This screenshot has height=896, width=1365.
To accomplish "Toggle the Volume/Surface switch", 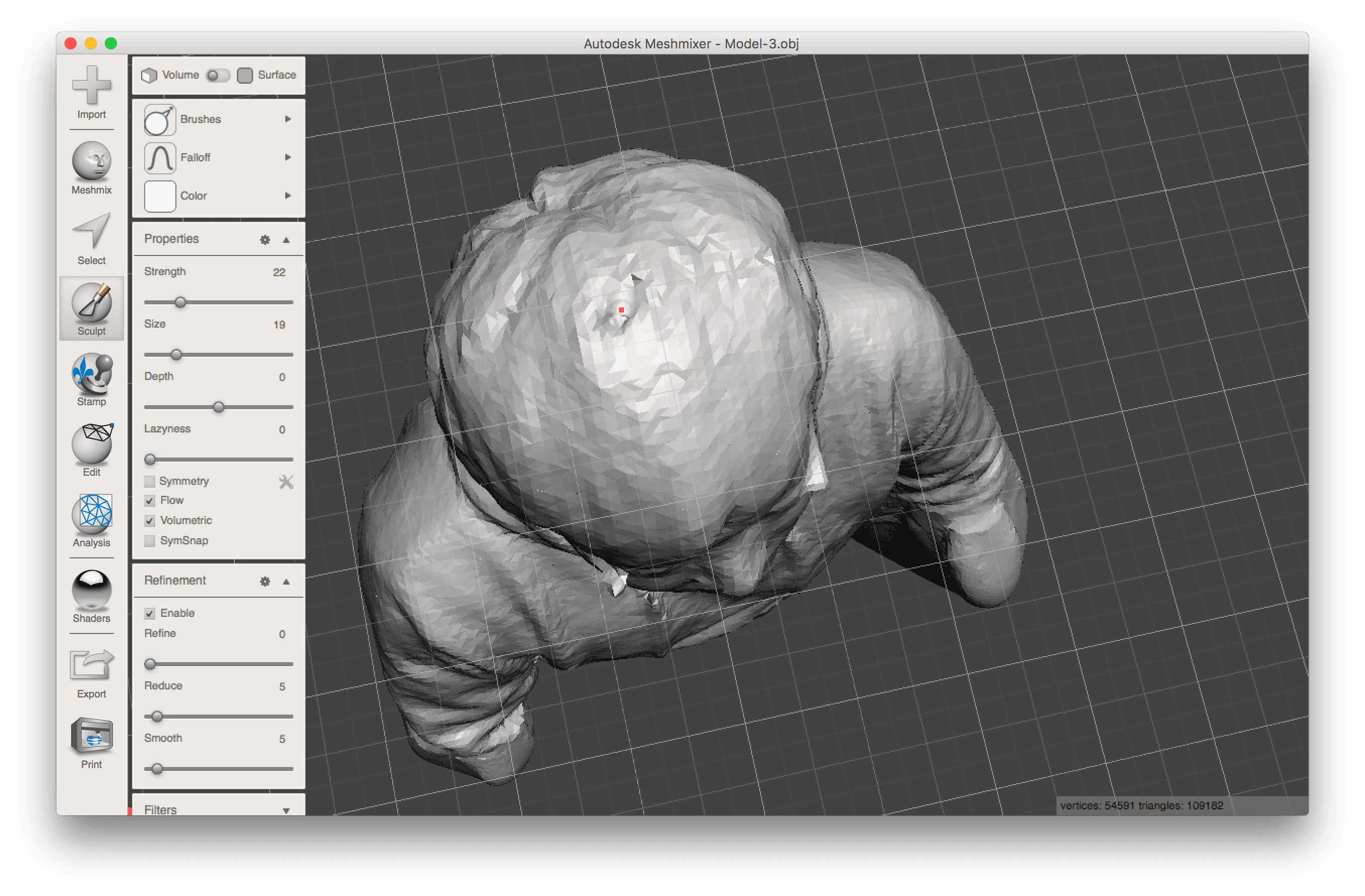I will point(217,75).
